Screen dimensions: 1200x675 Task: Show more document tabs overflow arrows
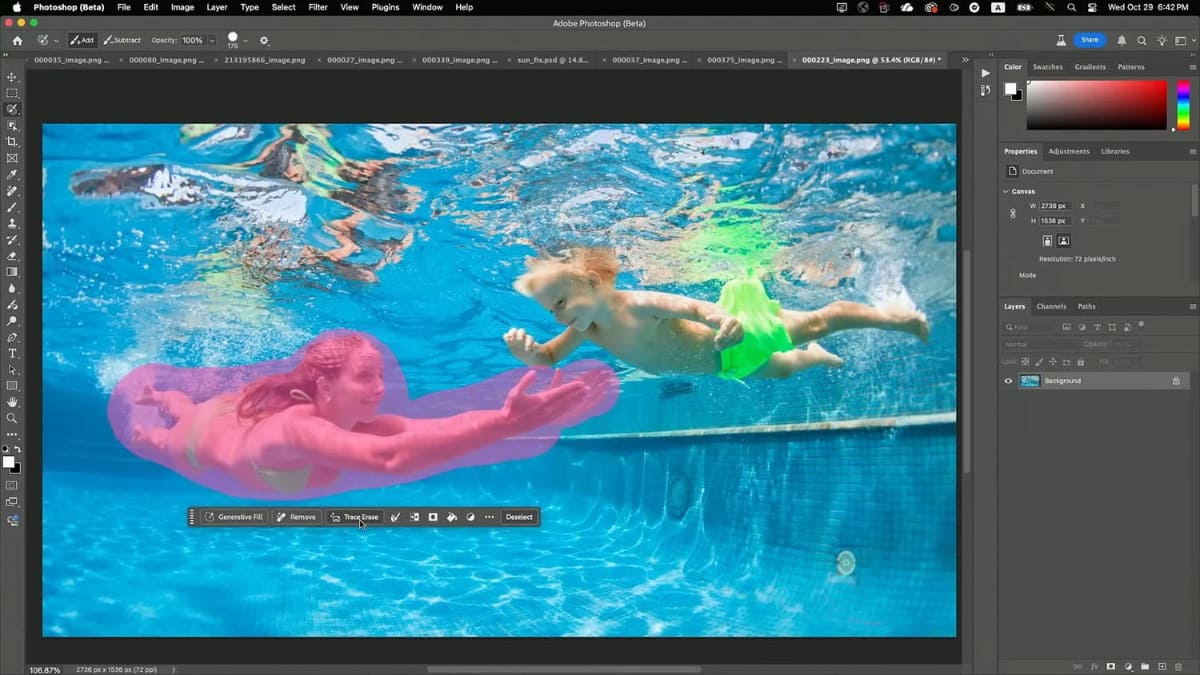pyautogui.click(x=965, y=60)
